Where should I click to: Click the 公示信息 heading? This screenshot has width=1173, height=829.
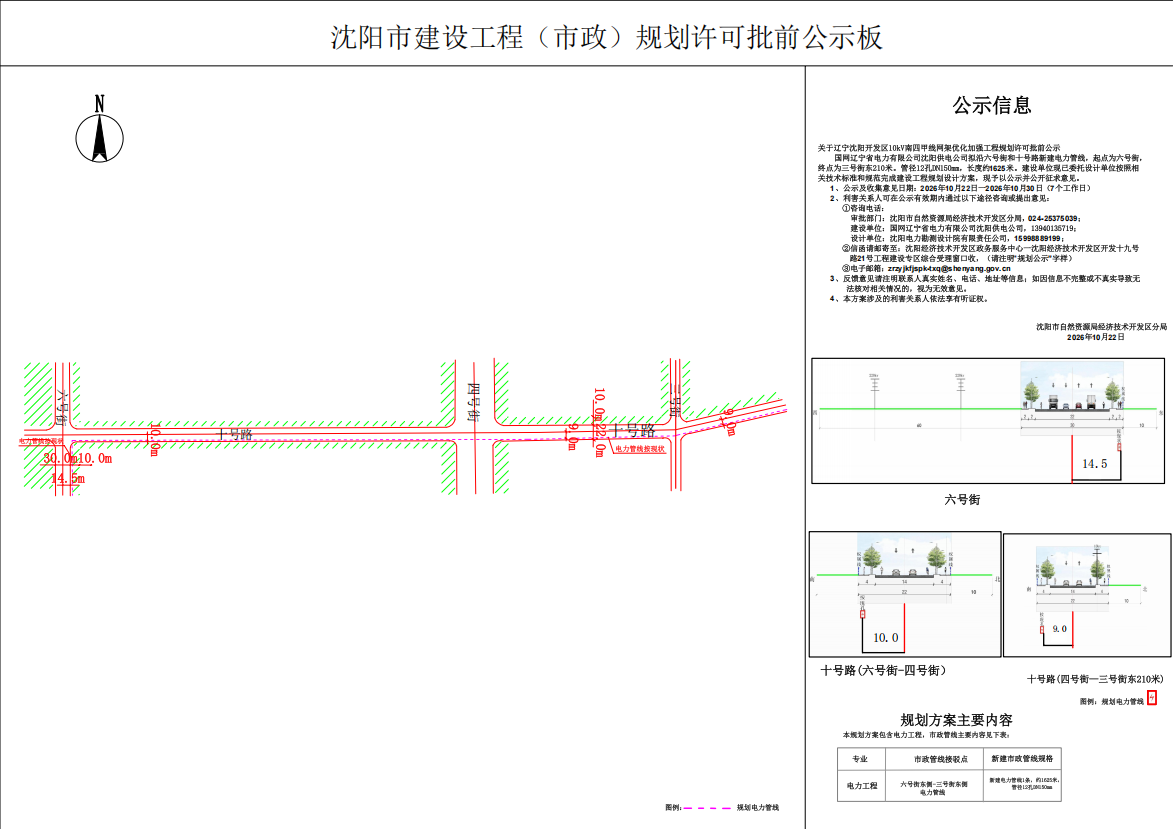991,105
